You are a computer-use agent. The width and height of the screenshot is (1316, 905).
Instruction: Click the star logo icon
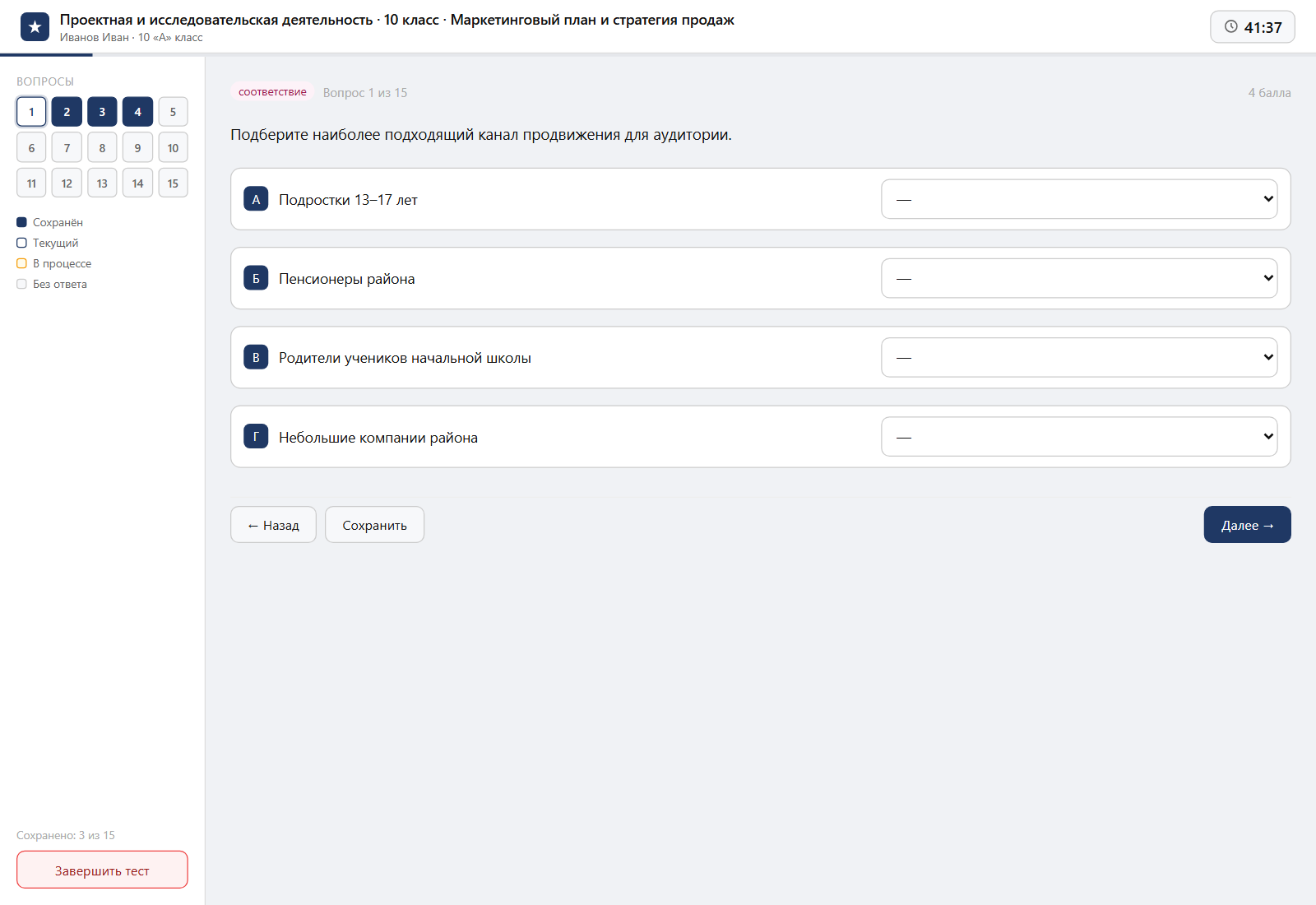coord(35,27)
